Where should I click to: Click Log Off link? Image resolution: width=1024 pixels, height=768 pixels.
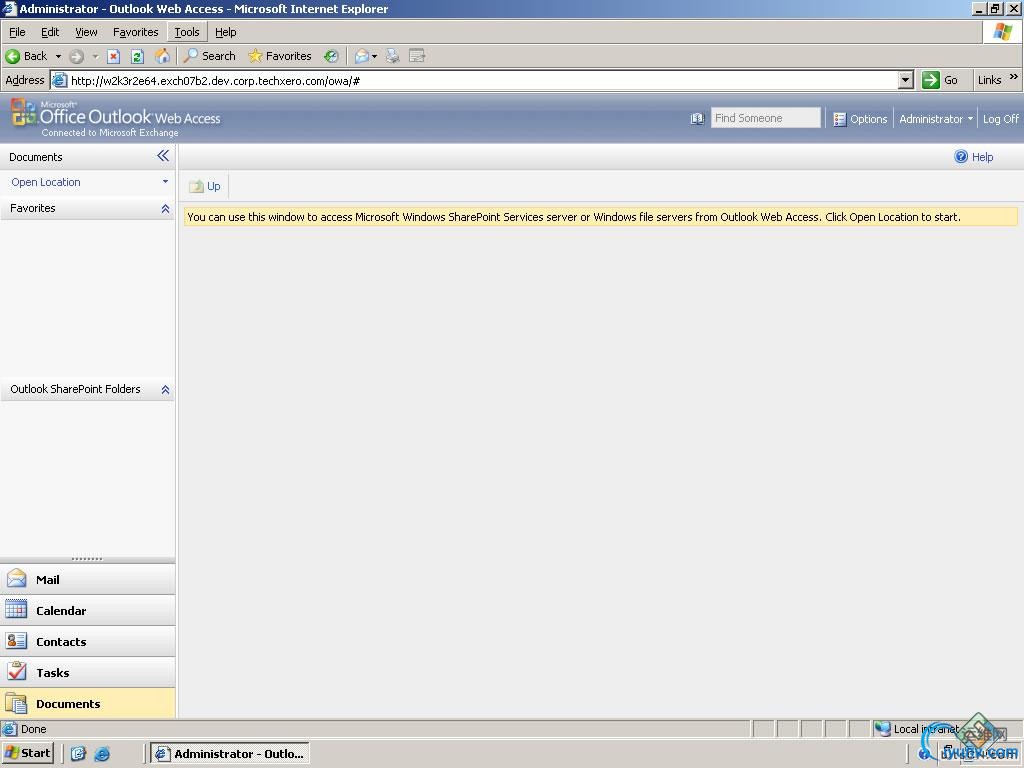point(1000,119)
